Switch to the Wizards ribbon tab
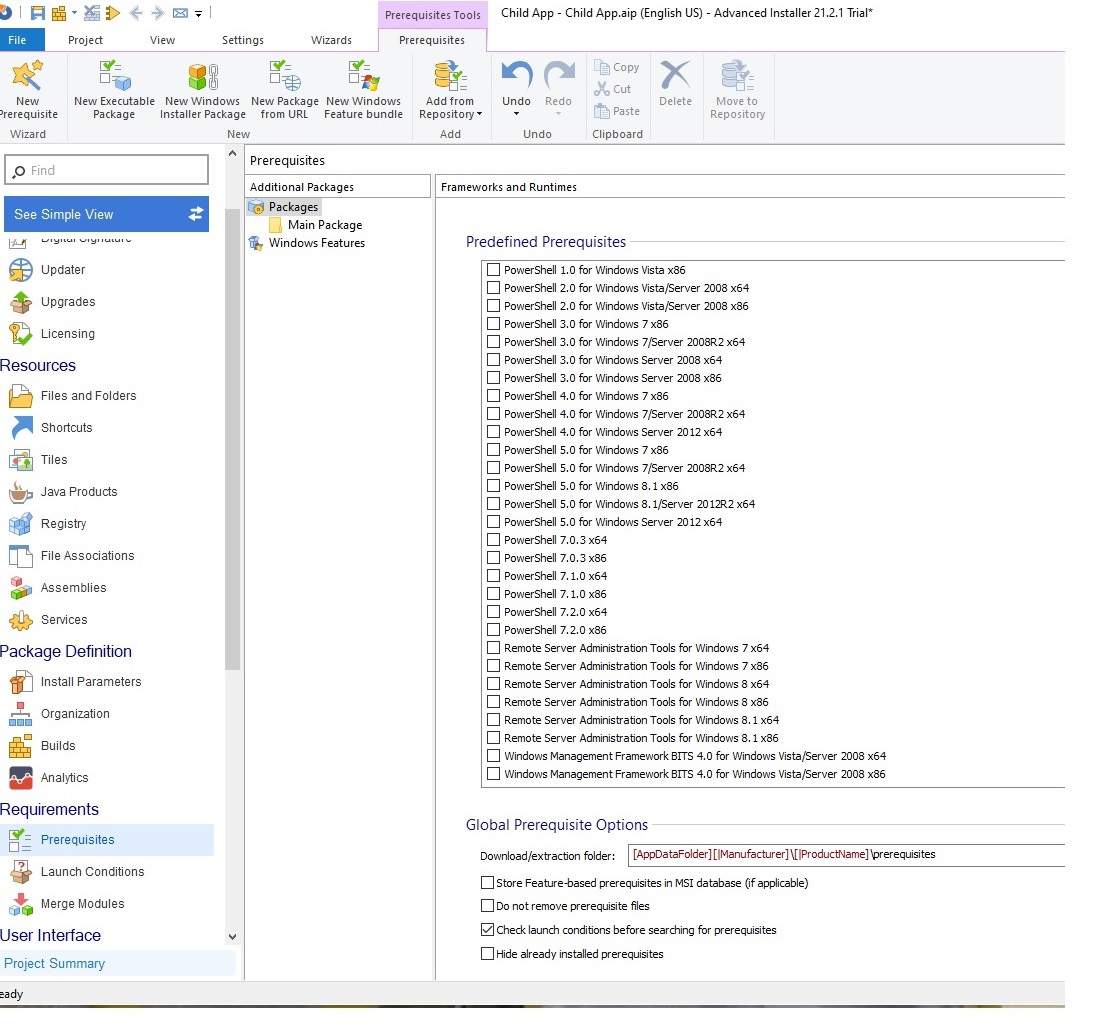Screen dimensions: 1101x1035 point(331,40)
